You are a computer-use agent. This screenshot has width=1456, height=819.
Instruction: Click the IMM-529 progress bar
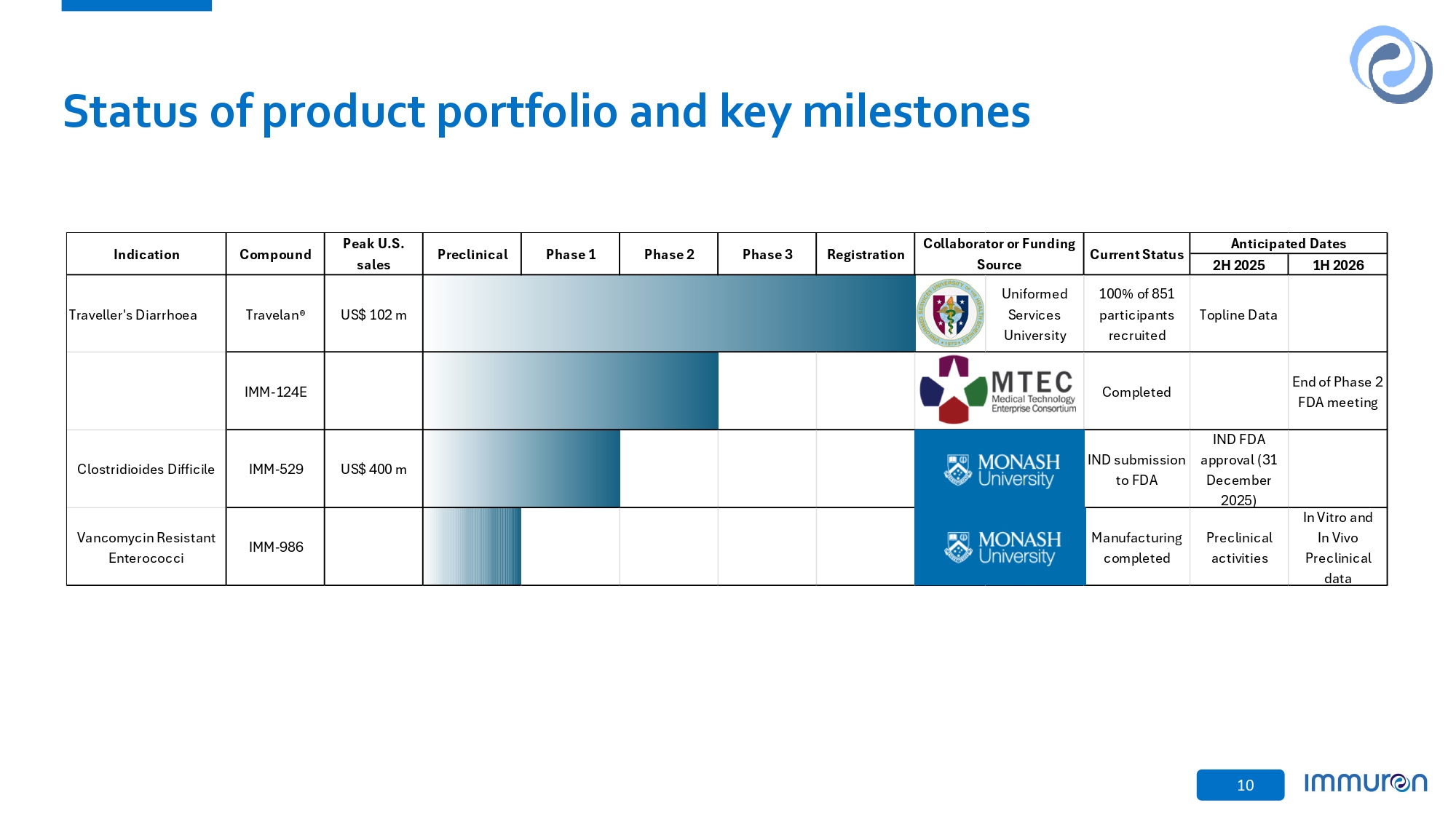(x=521, y=469)
